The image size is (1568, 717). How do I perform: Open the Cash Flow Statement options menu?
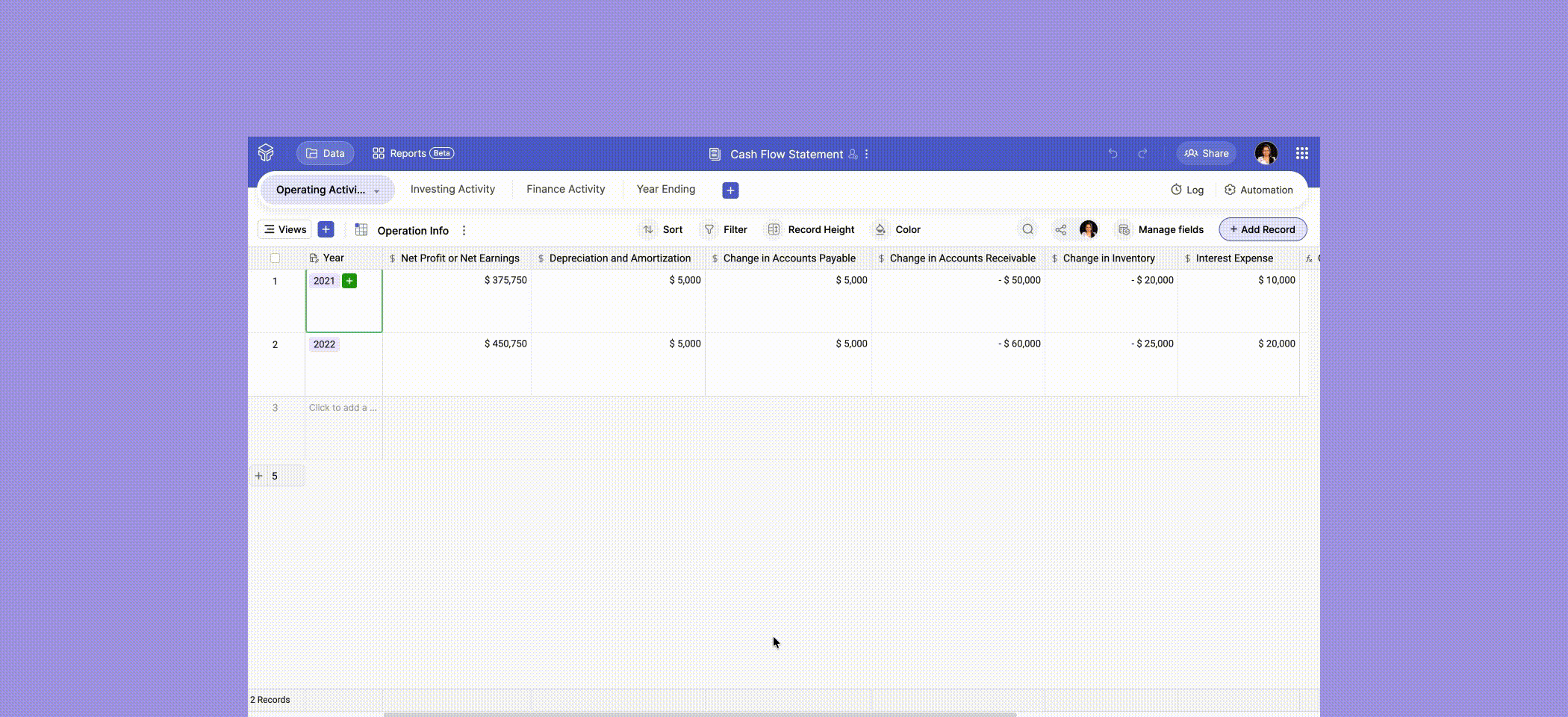tap(866, 154)
